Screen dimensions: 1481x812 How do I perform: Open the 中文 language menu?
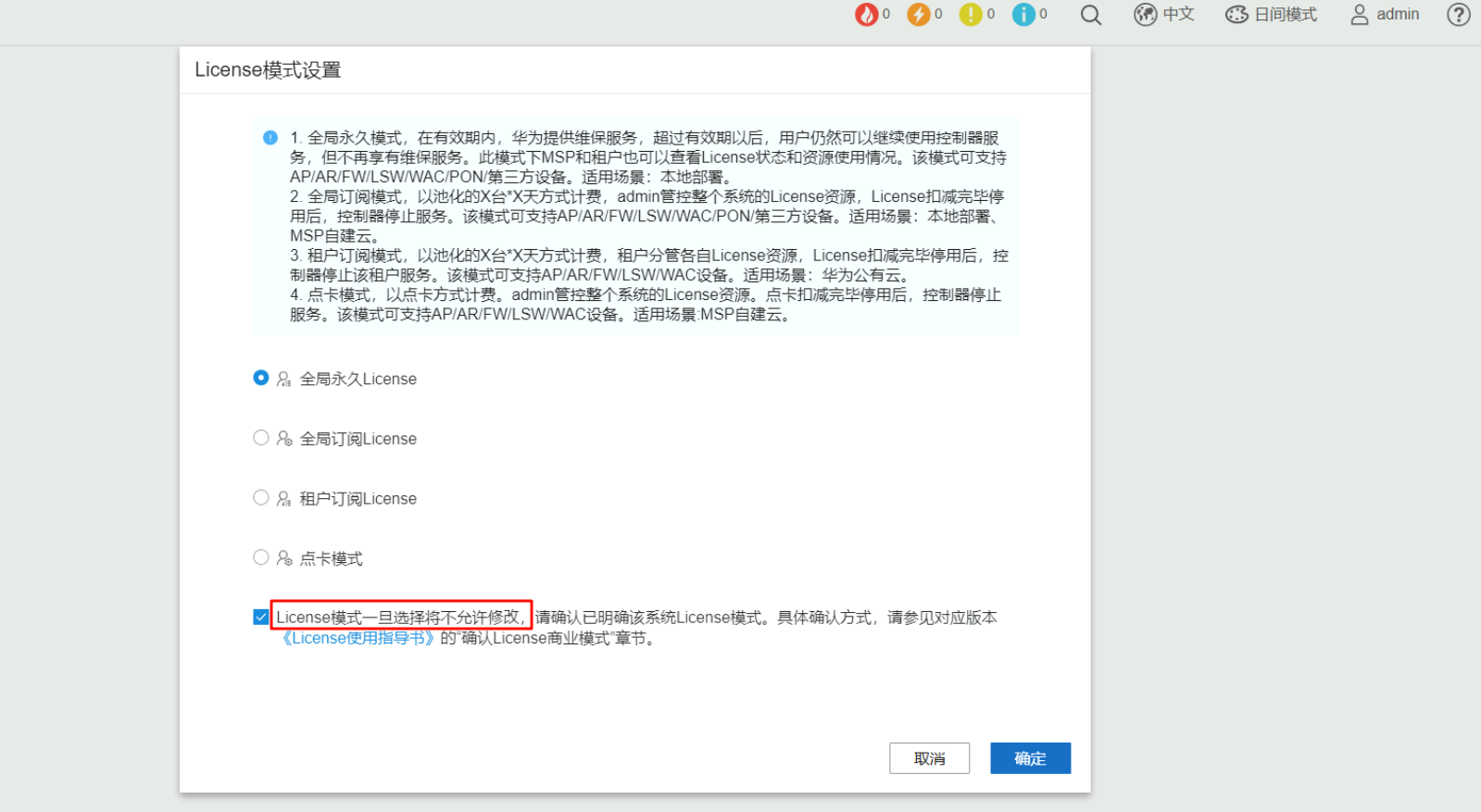tap(1178, 15)
